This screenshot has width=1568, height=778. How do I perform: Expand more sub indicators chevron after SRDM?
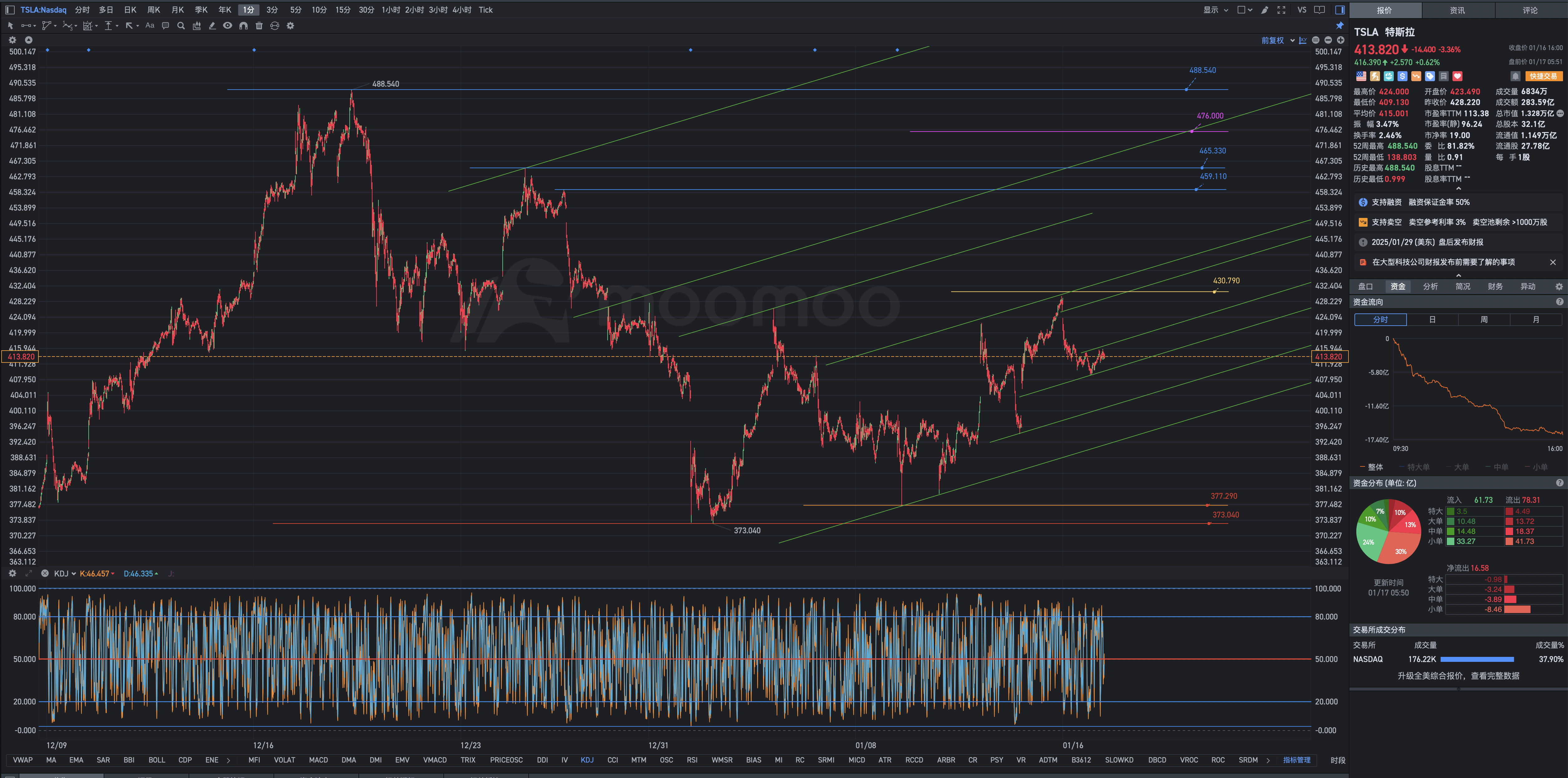1268,760
